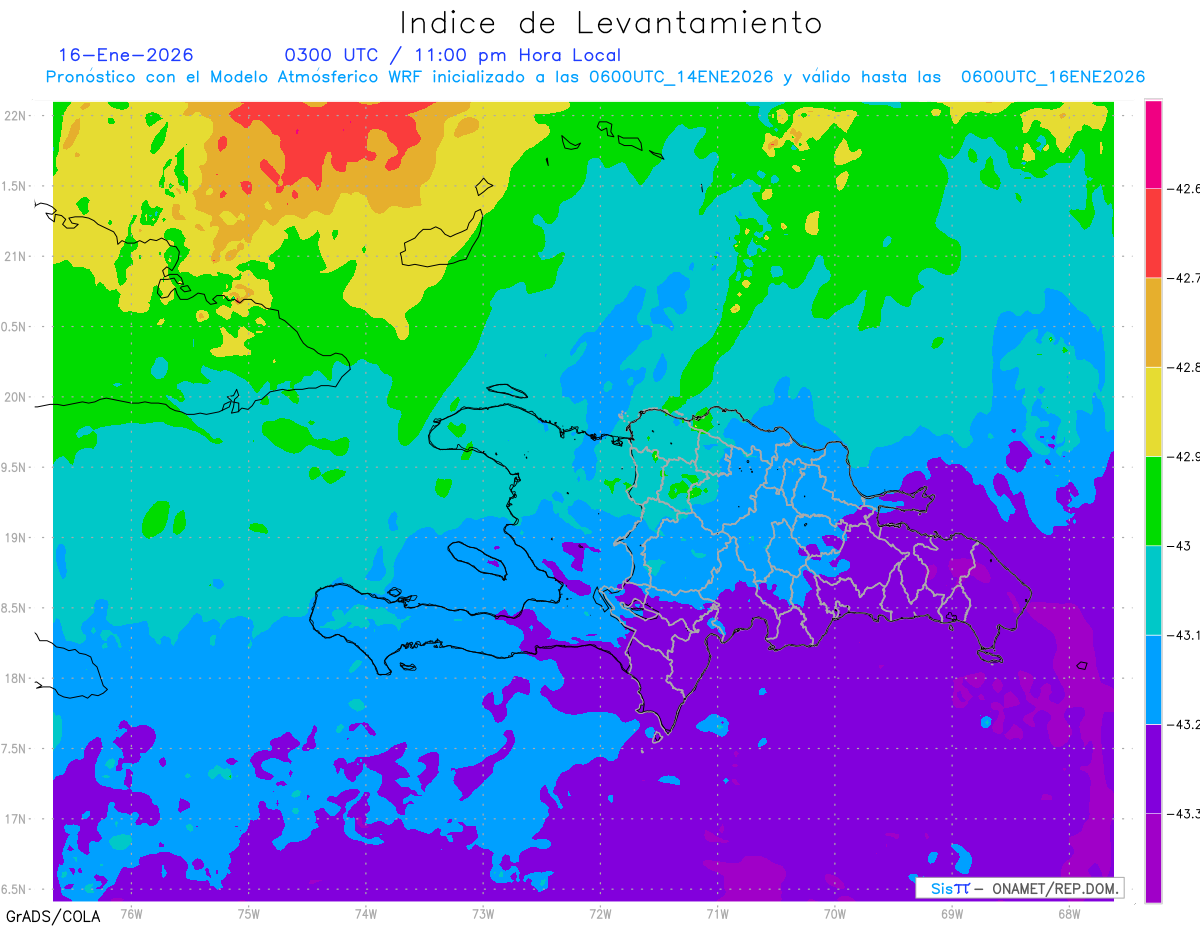Select the 70W longitude tick label
Image resolution: width=1200 pixels, height=927 pixels.
tap(834, 912)
